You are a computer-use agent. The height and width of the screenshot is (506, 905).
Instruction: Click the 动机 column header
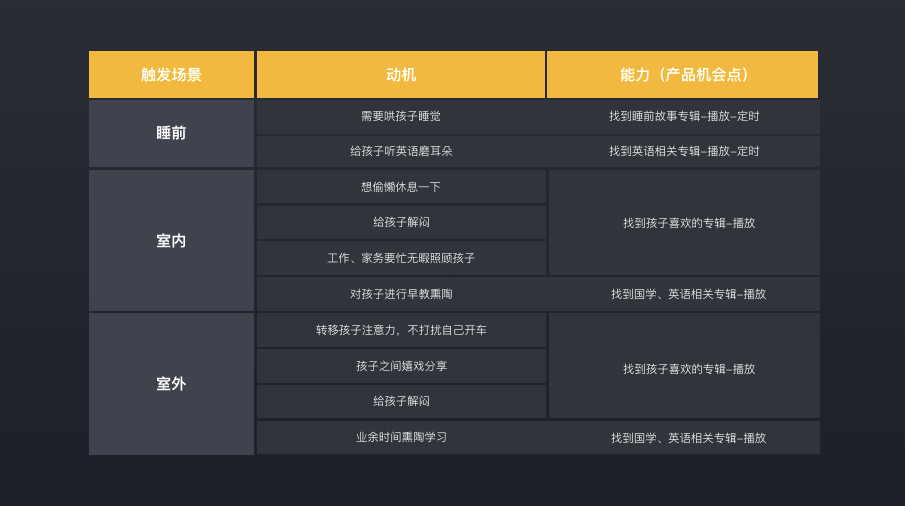pyautogui.click(x=401, y=75)
